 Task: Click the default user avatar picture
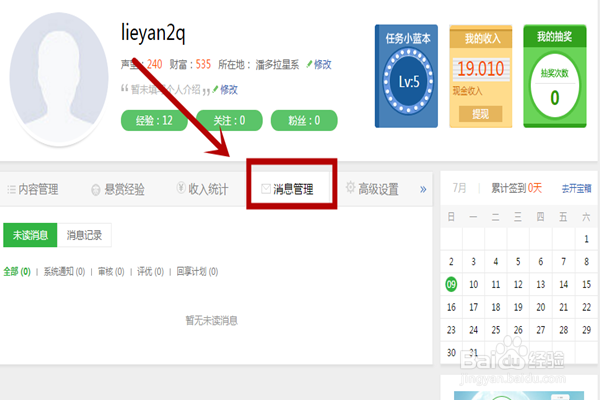pos(59,78)
